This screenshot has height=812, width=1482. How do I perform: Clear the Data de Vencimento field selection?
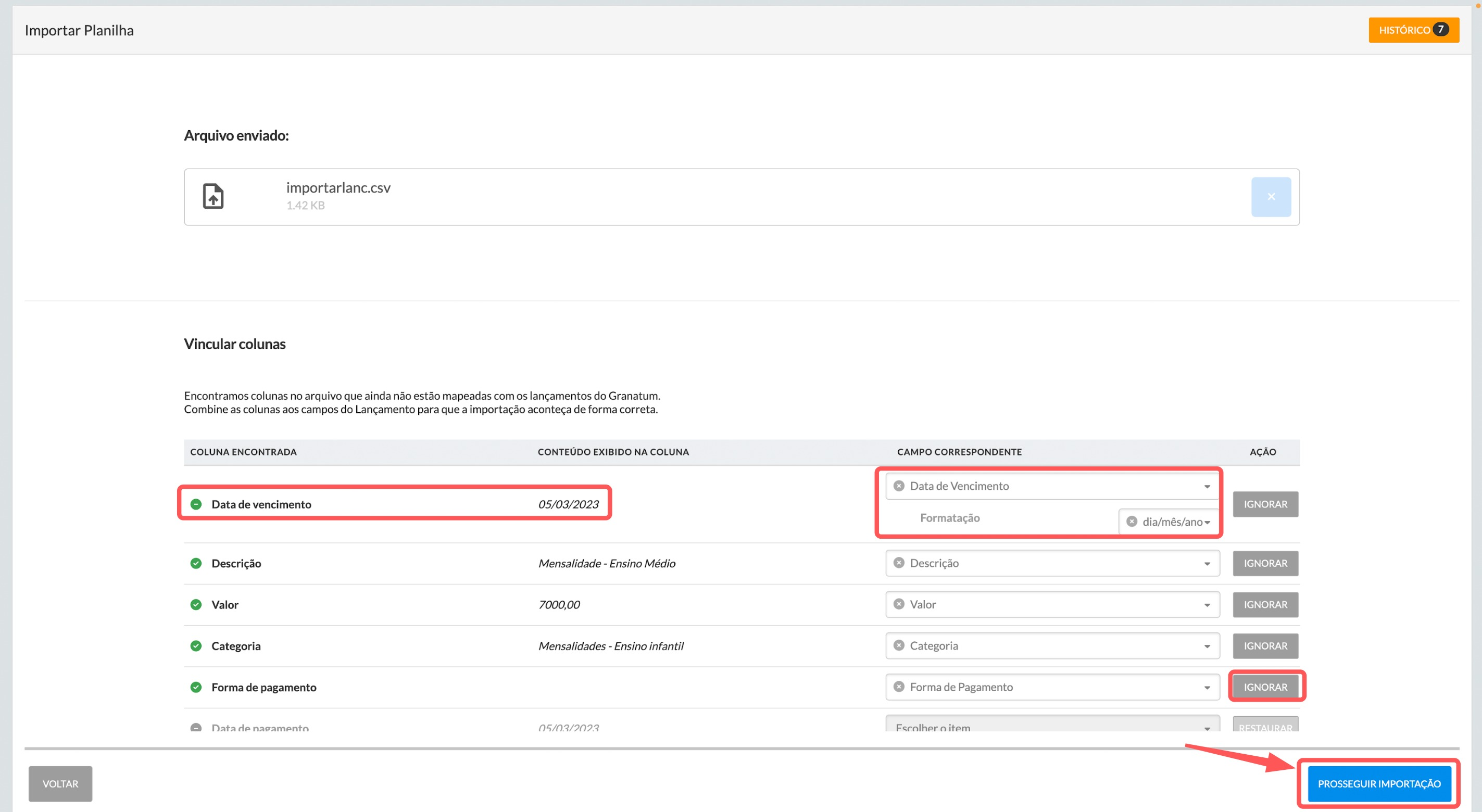click(899, 486)
